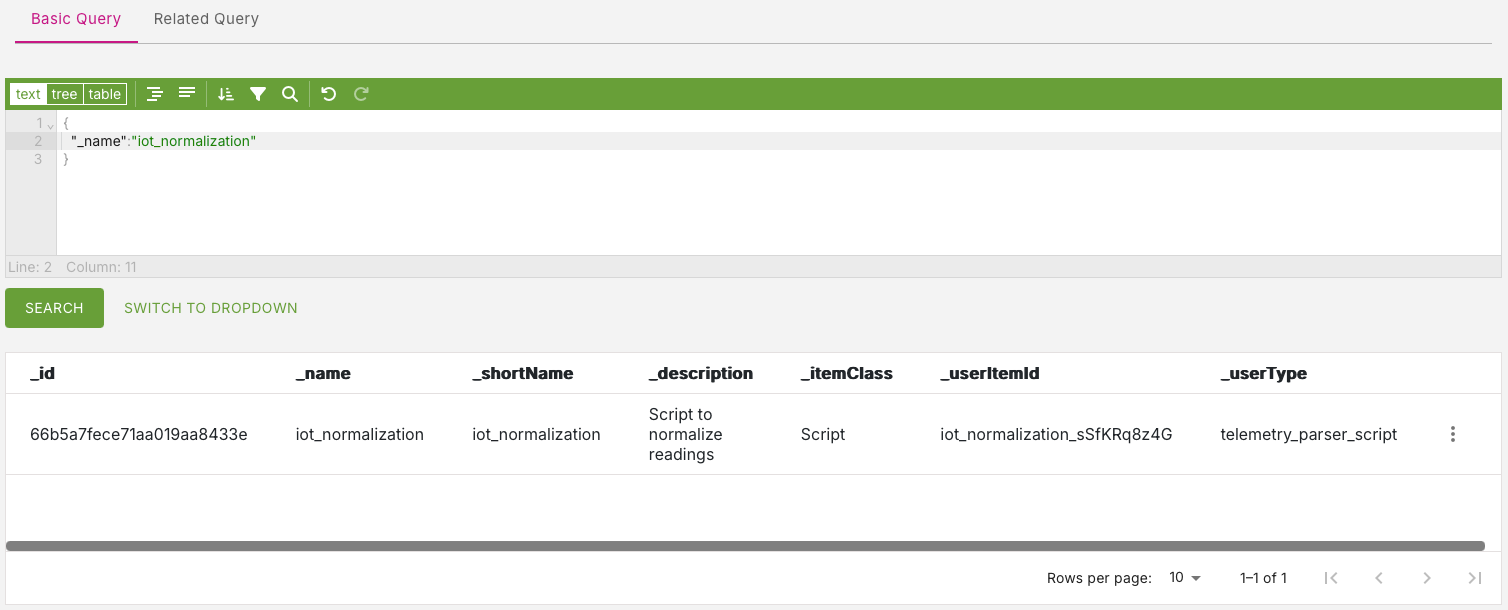The image size is (1508, 610).
Task: Format the JSON with the indent icon
Action: point(155,94)
